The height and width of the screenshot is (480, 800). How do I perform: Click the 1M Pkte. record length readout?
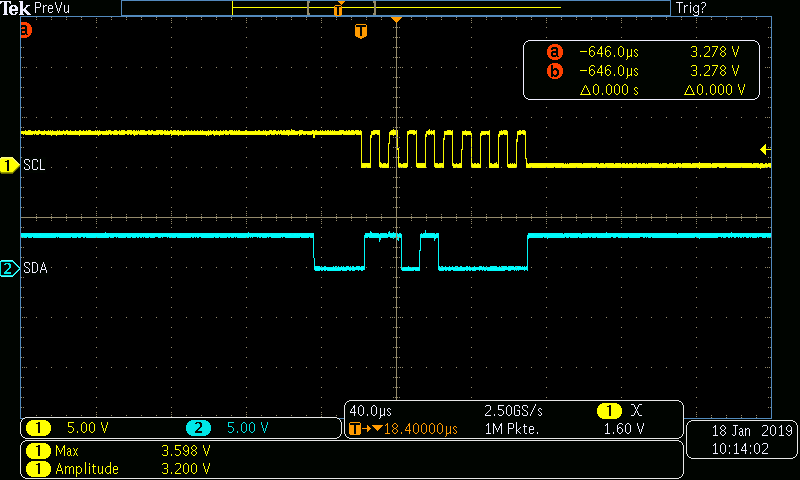tap(512, 429)
